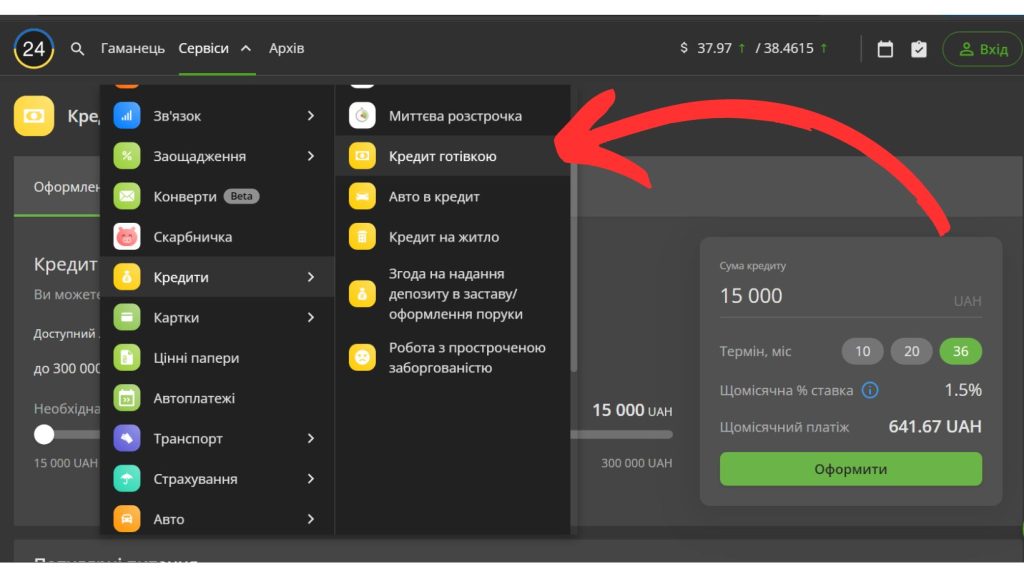This screenshot has height=577, width=1024.
Task: Expand the Заощадження submenu arrow
Action: 311,156
